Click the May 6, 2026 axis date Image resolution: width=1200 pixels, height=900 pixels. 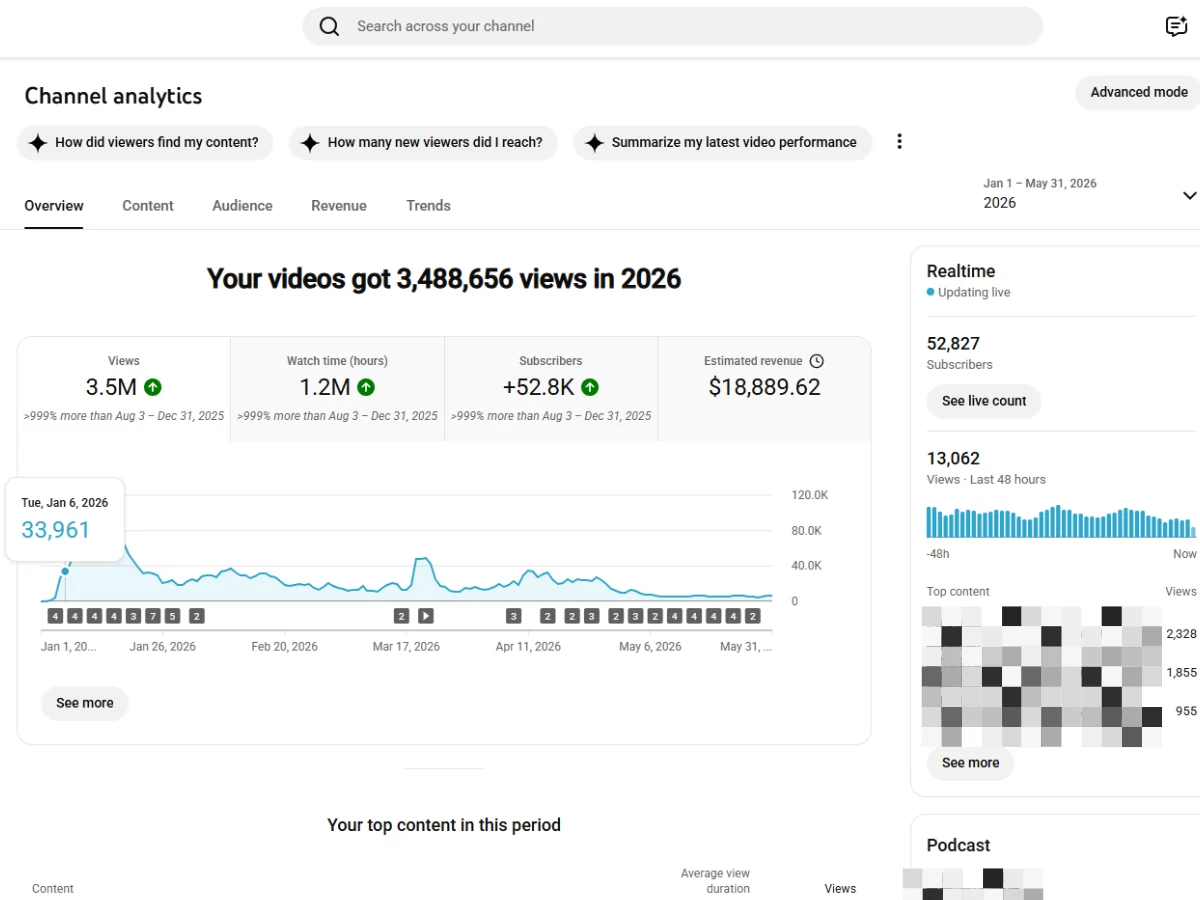(650, 647)
